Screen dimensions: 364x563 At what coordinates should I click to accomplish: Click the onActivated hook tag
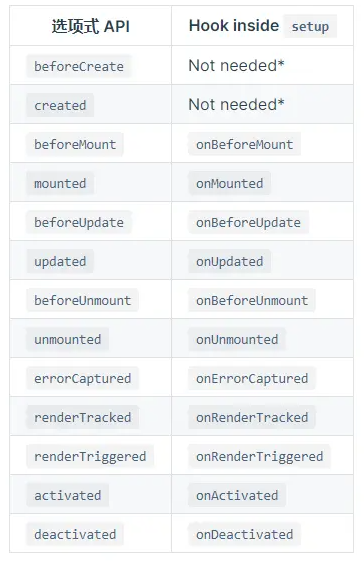click(x=237, y=495)
